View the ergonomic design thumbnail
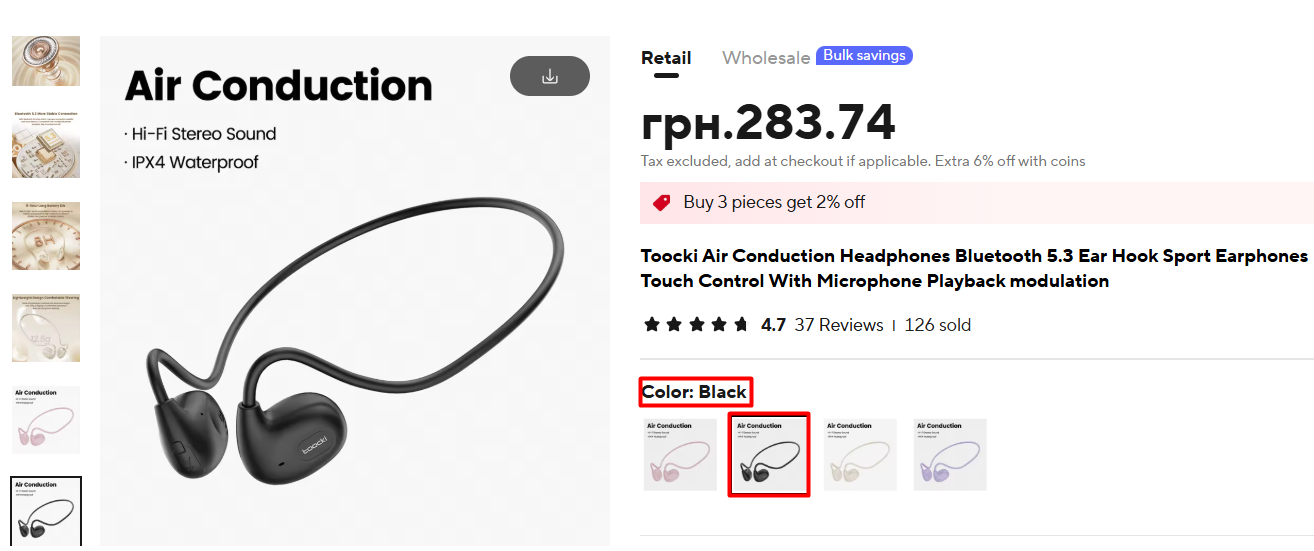This screenshot has width=1314, height=551. pyautogui.click(x=46, y=328)
